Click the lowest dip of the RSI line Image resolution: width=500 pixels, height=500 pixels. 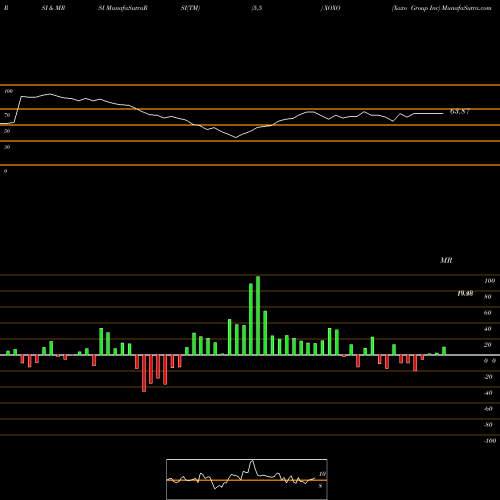(236, 137)
